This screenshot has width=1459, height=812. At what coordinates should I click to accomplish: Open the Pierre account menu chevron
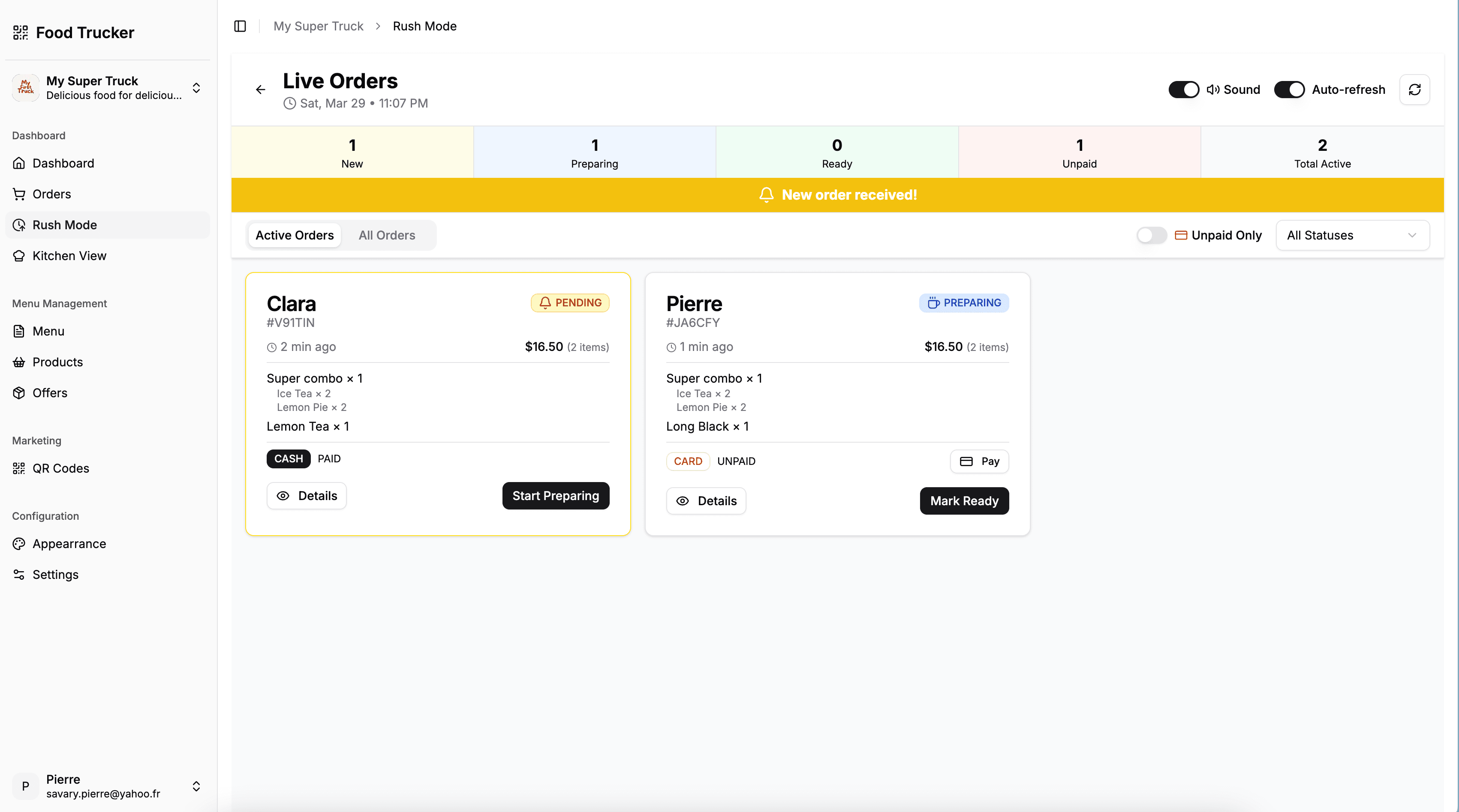(x=196, y=786)
